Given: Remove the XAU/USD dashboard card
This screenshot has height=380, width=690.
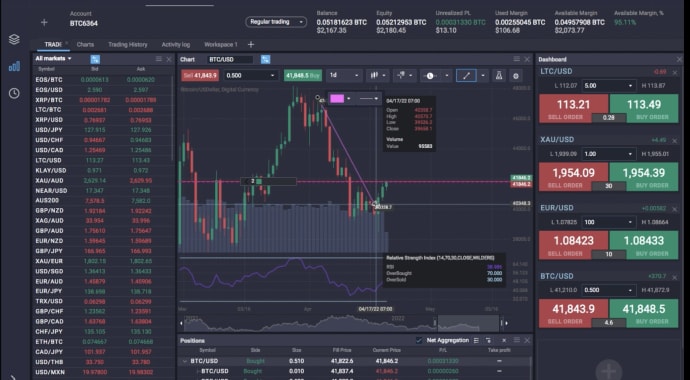Looking at the screenshot, I should (x=675, y=141).
